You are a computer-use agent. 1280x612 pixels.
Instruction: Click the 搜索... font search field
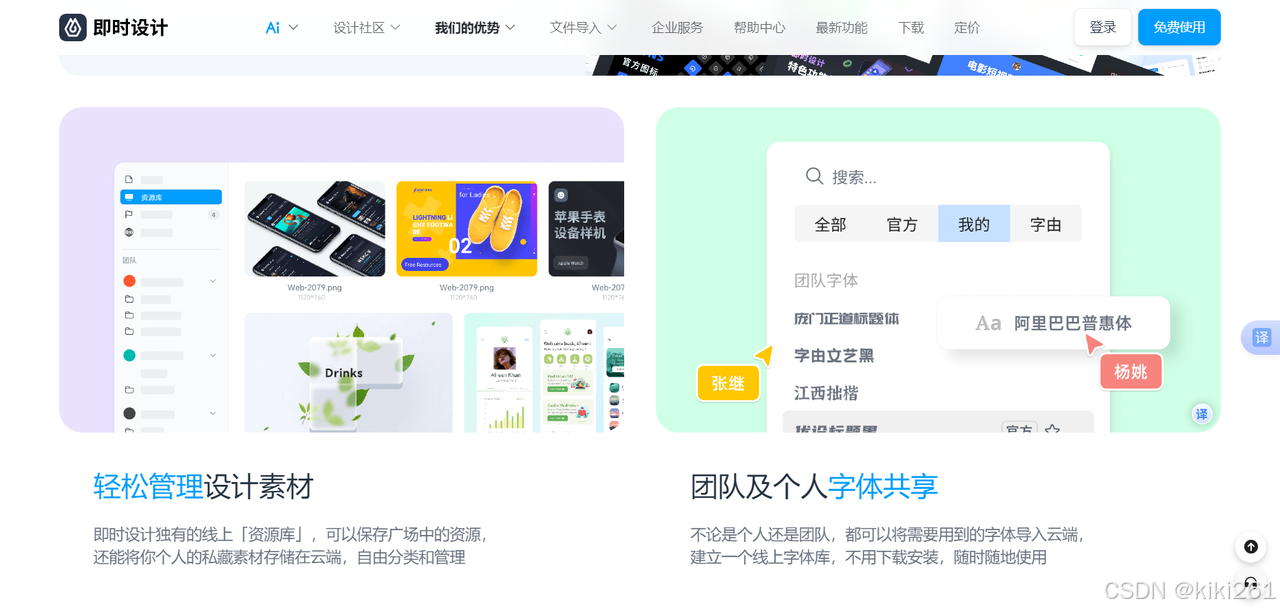(938, 177)
